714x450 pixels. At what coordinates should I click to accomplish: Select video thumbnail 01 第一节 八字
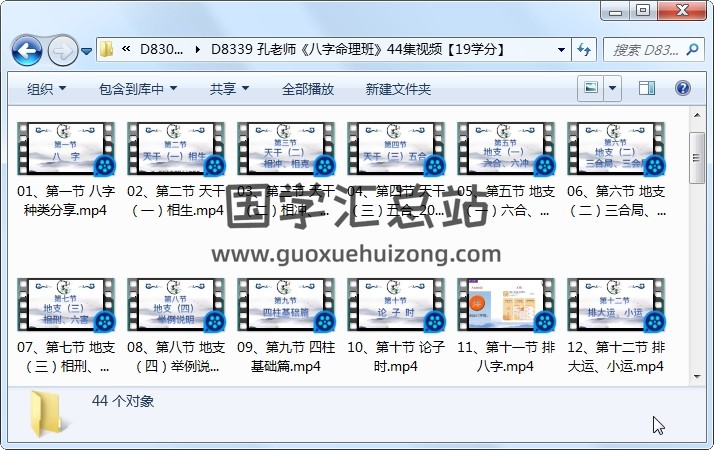click(x=66, y=149)
